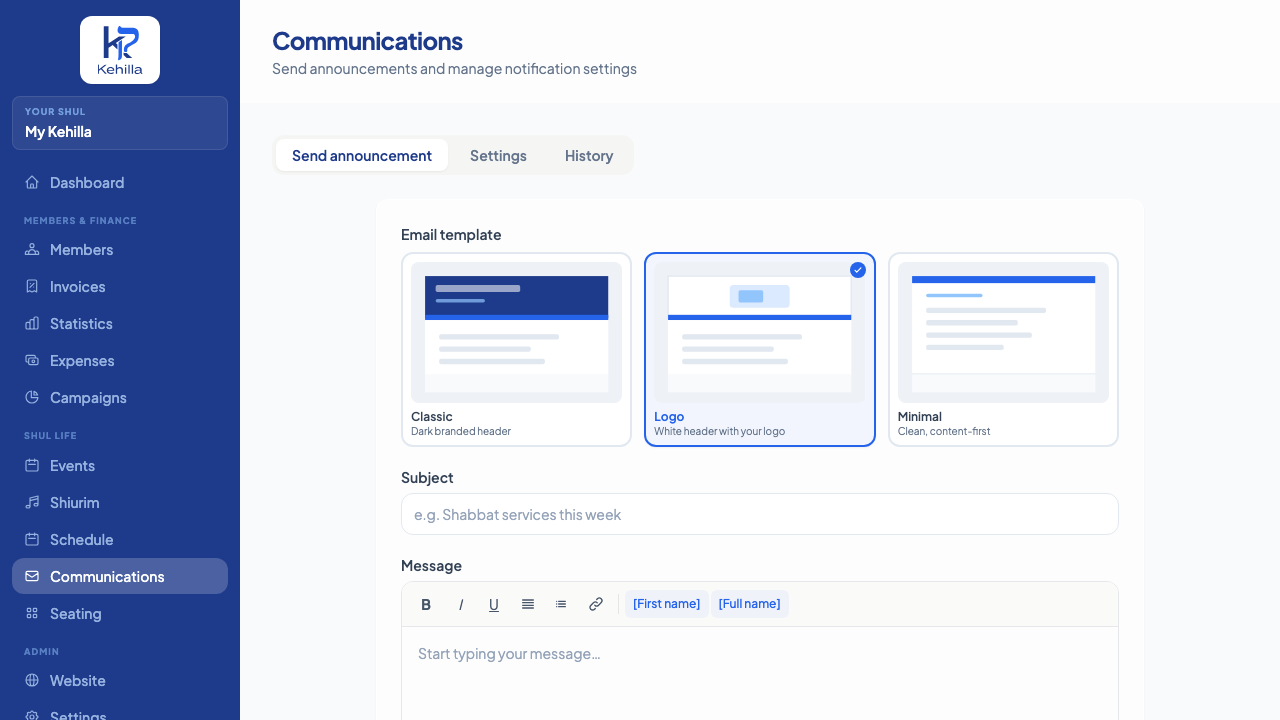Open Statistics in the sidebar
This screenshot has height=720, width=1280.
120,323
